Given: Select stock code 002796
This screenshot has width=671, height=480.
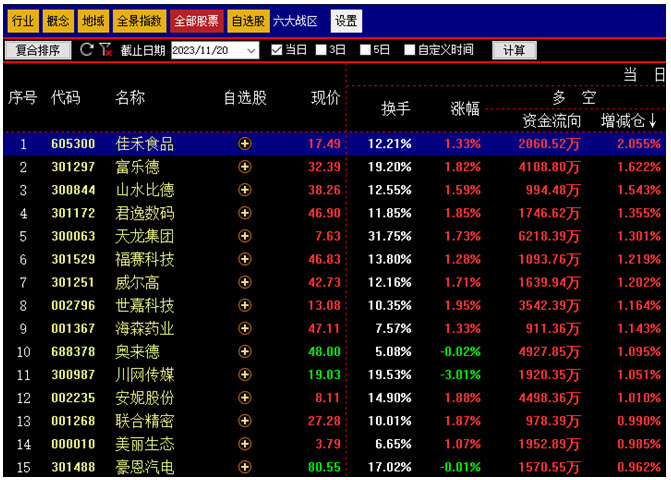Looking at the screenshot, I should pos(73,305).
